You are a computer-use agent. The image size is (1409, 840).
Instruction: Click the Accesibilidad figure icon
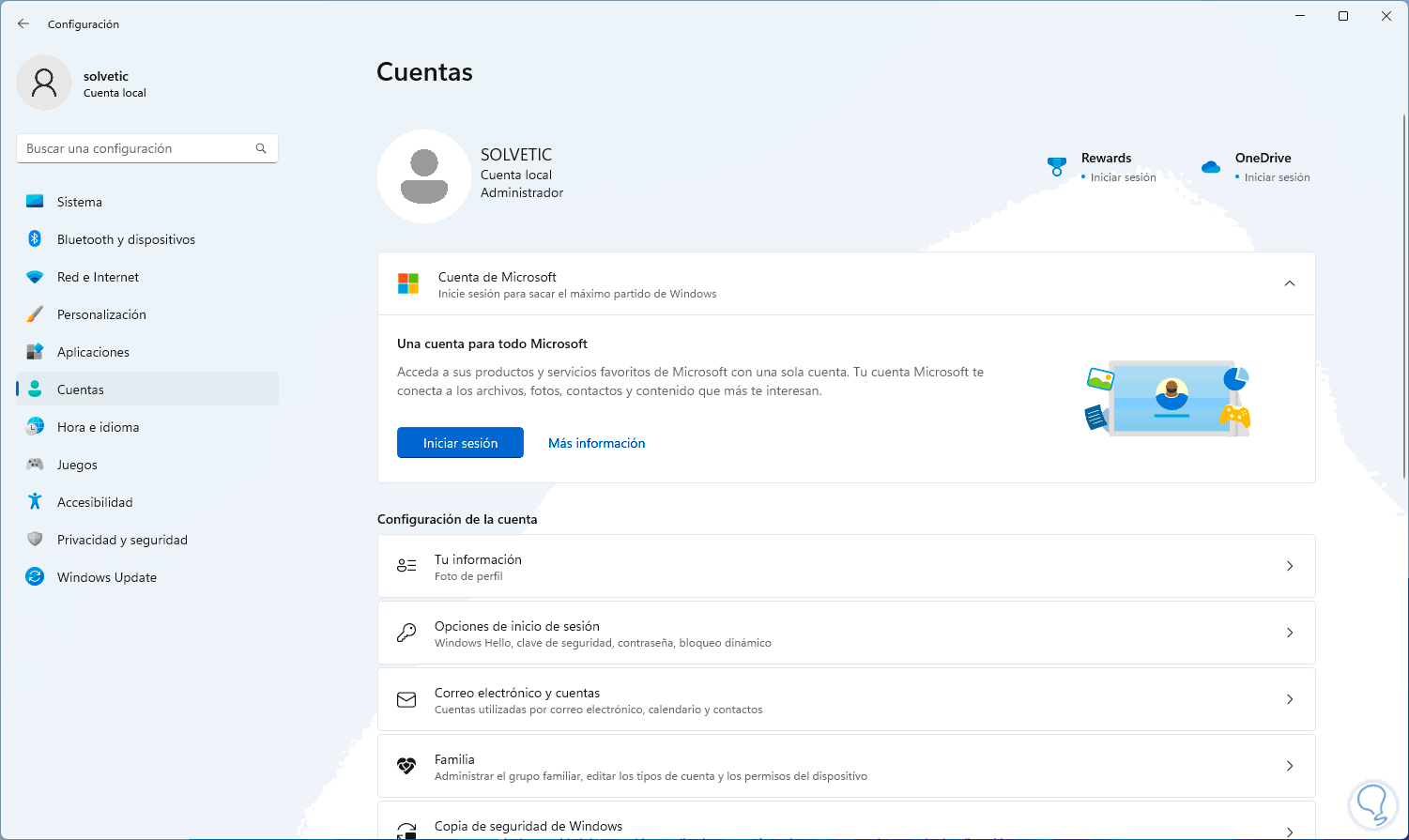(35, 502)
